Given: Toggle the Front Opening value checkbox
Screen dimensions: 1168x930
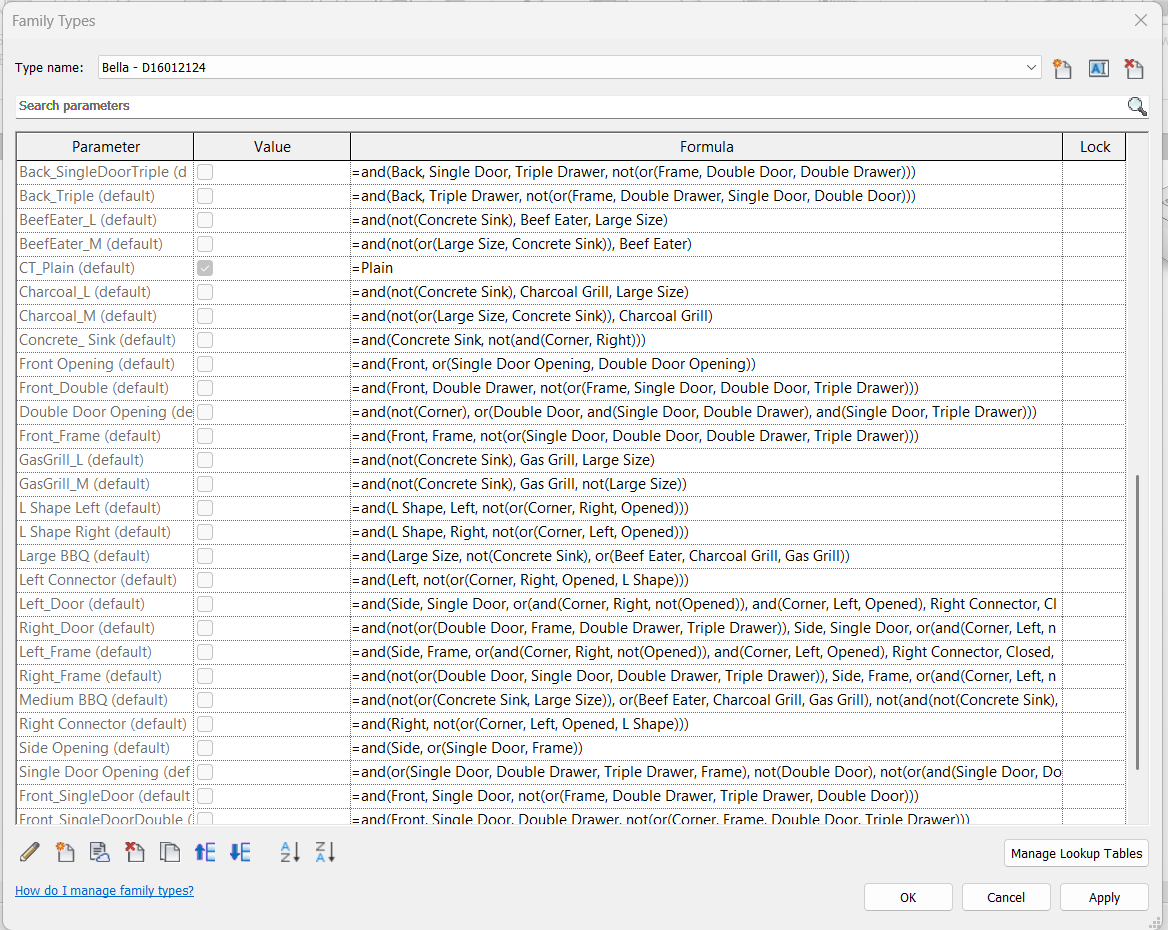Looking at the screenshot, I should (x=205, y=364).
